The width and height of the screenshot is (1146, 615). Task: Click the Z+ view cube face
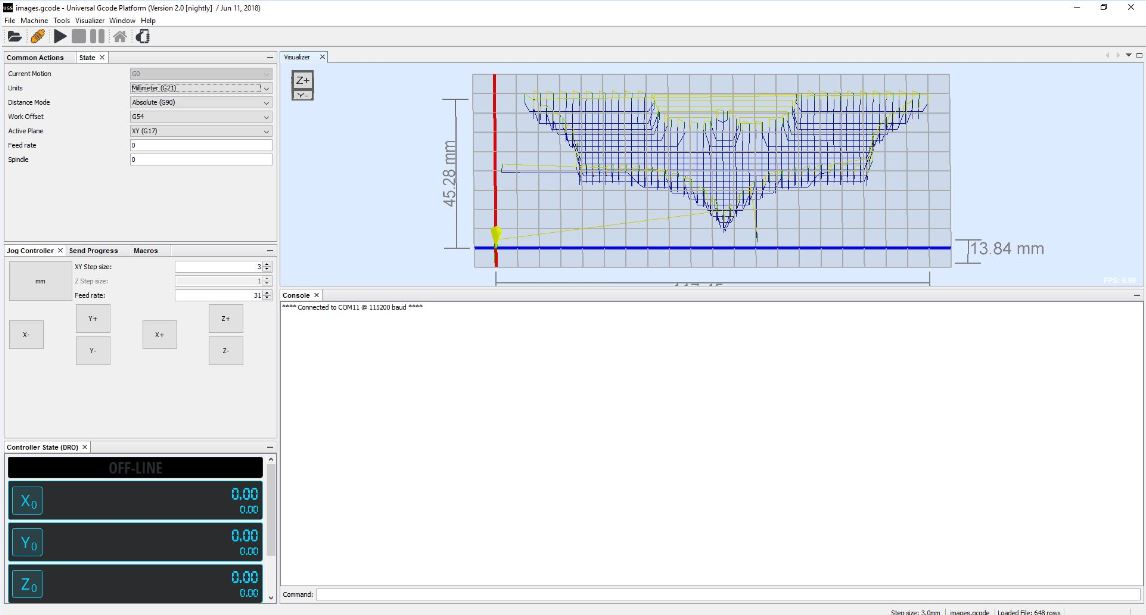[x=303, y=80]
